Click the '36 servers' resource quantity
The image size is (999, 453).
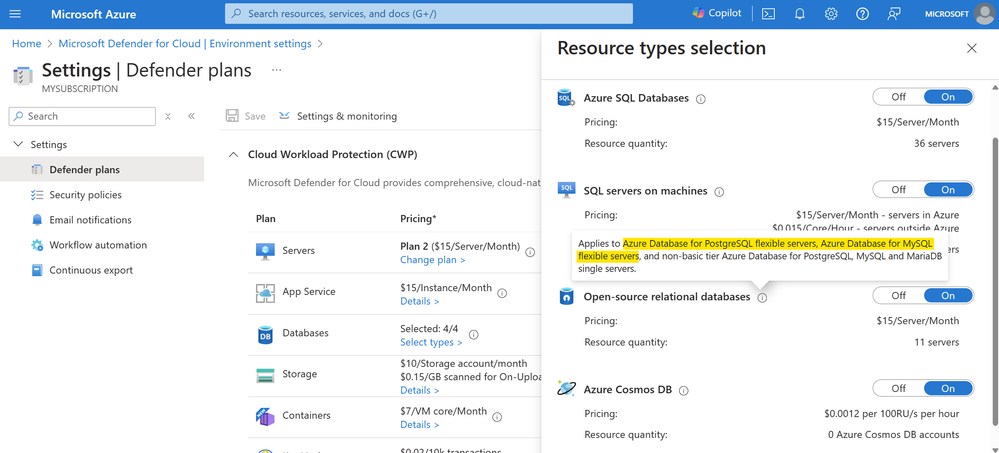pyautogui.click(x=937, y=143)
